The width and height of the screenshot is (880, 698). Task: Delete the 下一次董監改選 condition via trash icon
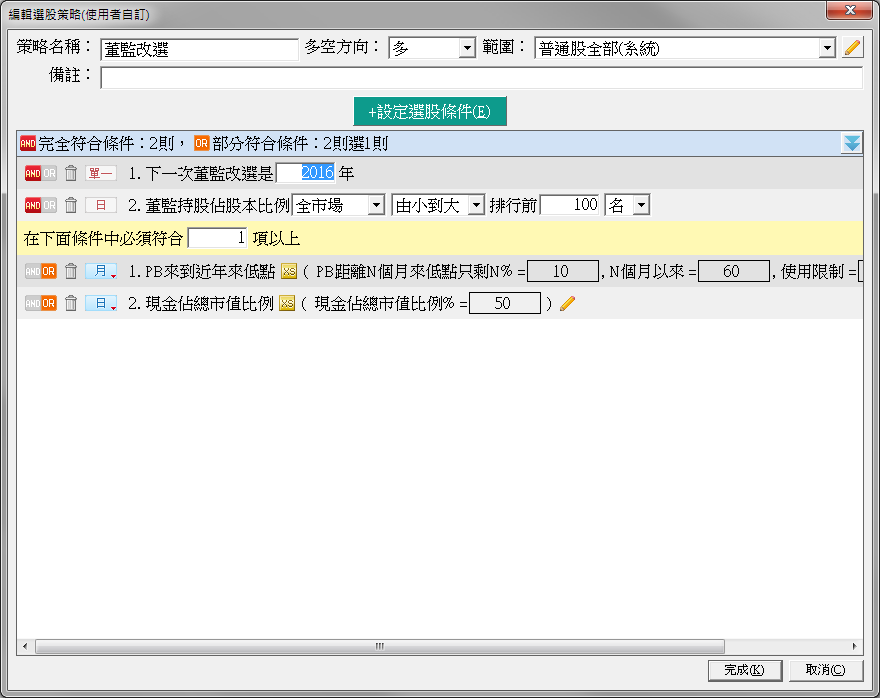71,173
